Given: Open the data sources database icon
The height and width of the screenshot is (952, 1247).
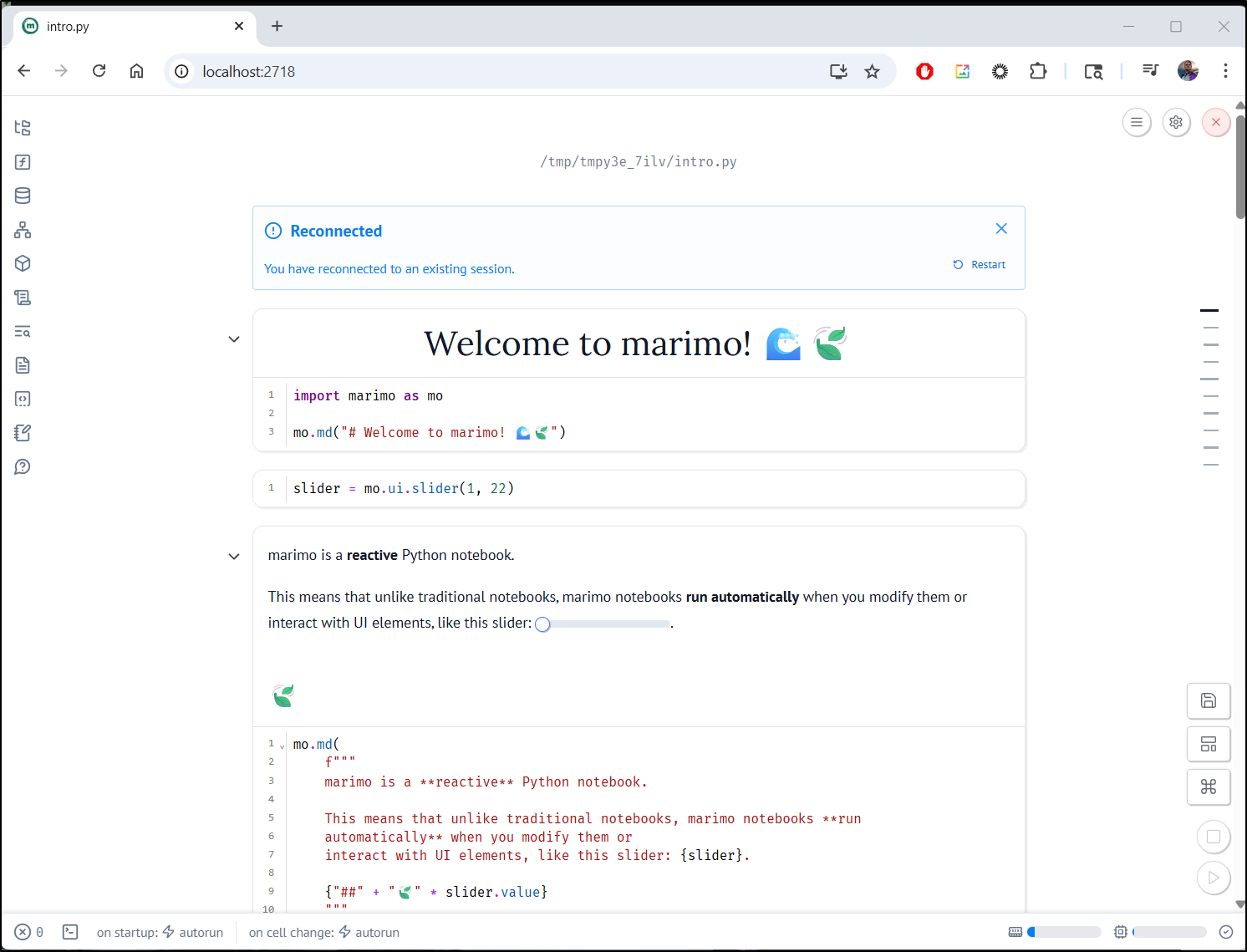Looking at the screenshot, I should (23, 196).
